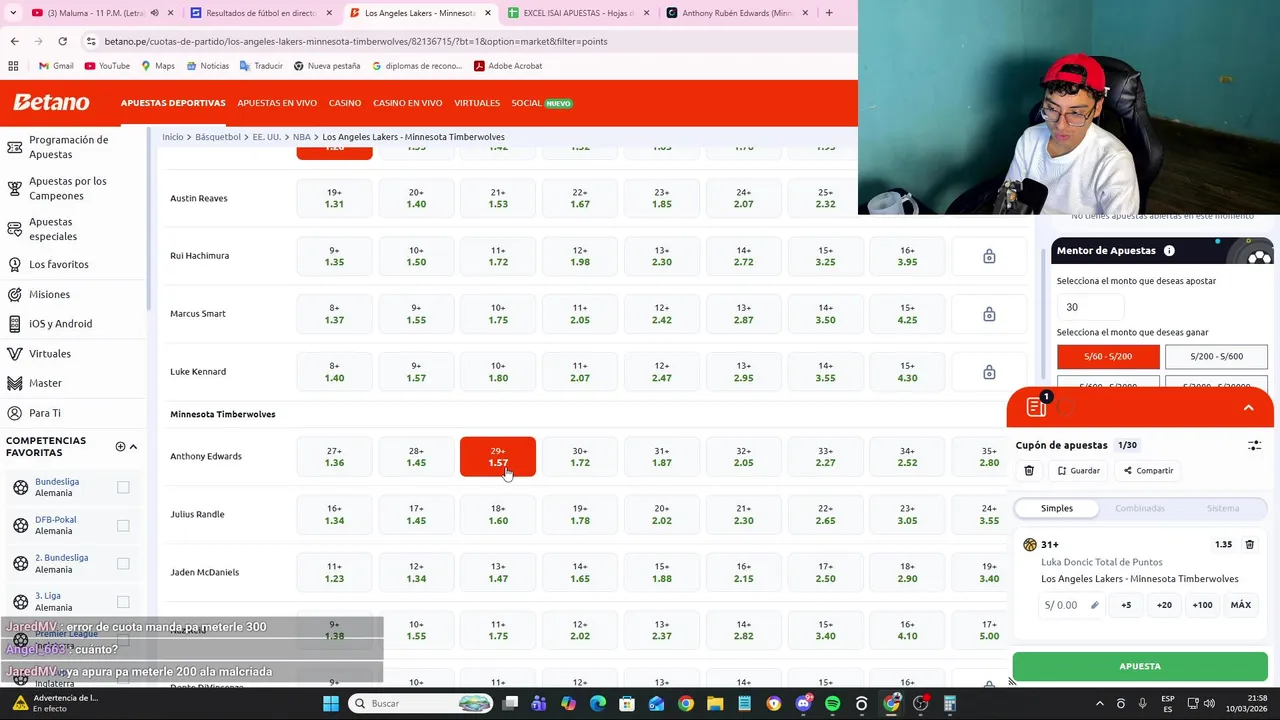The height and width of the screenshot is (720, 1280).
Task: Add +20 to the stake
Action: pos(1164,605)
